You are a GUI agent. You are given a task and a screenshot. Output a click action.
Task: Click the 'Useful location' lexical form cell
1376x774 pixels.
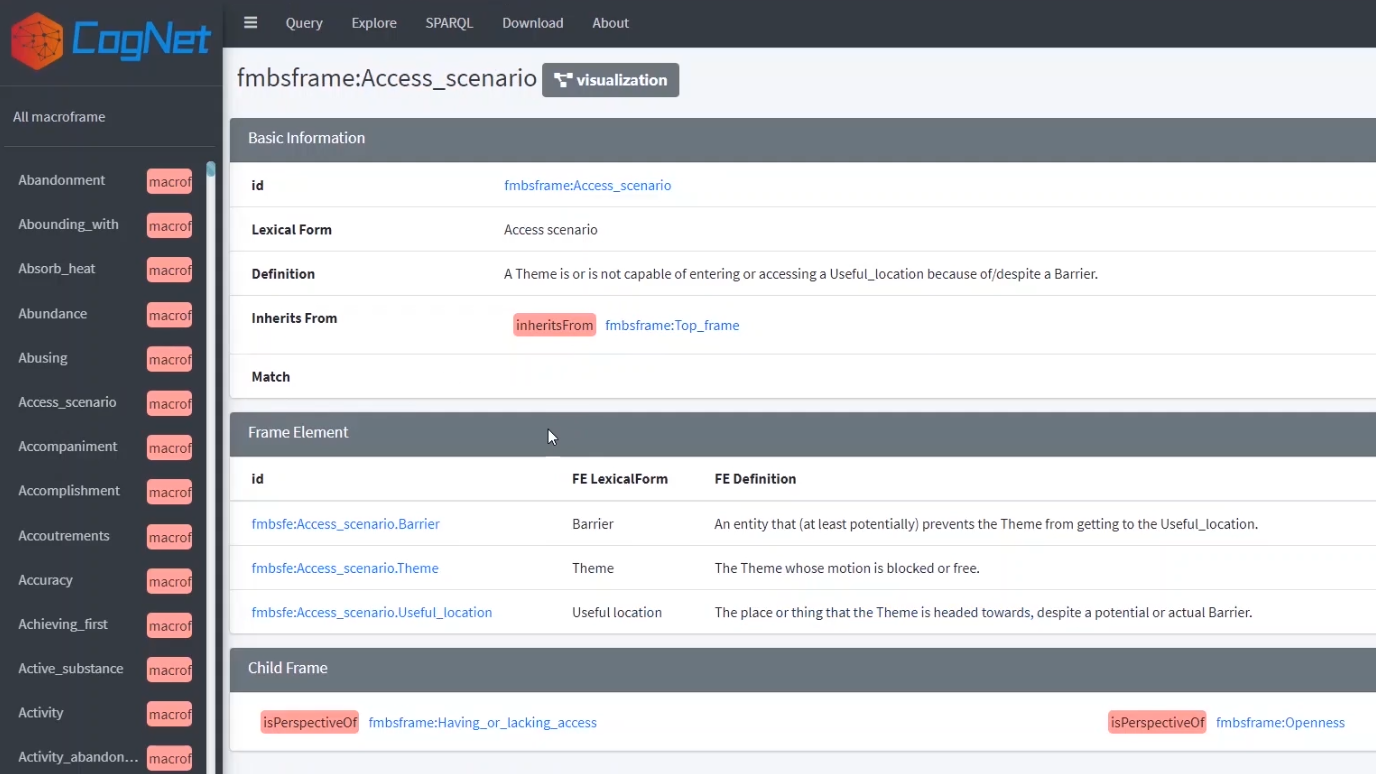coord(617,612)
